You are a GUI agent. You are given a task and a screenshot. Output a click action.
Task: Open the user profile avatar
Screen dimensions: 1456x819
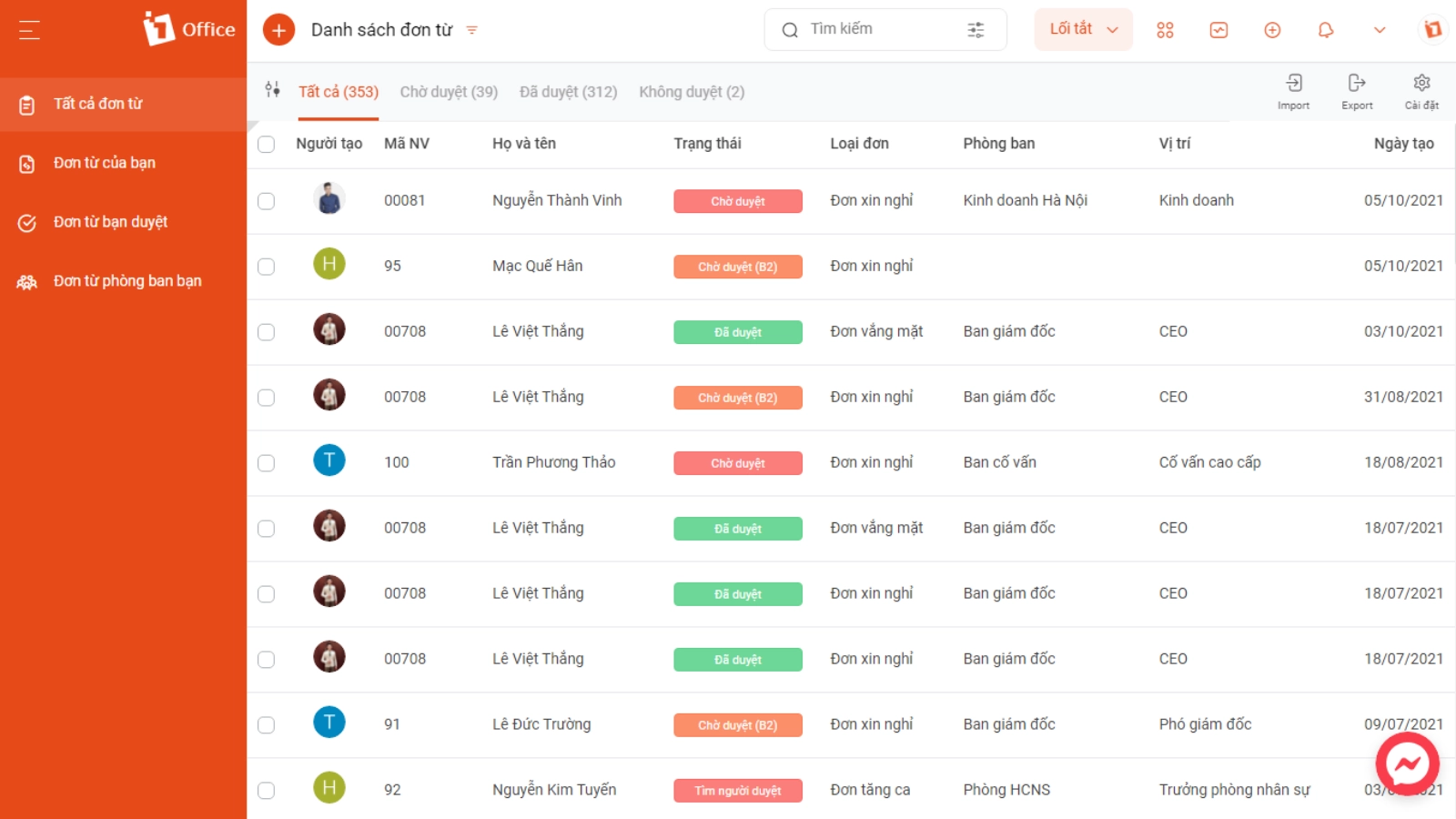tap(1433, 29)
